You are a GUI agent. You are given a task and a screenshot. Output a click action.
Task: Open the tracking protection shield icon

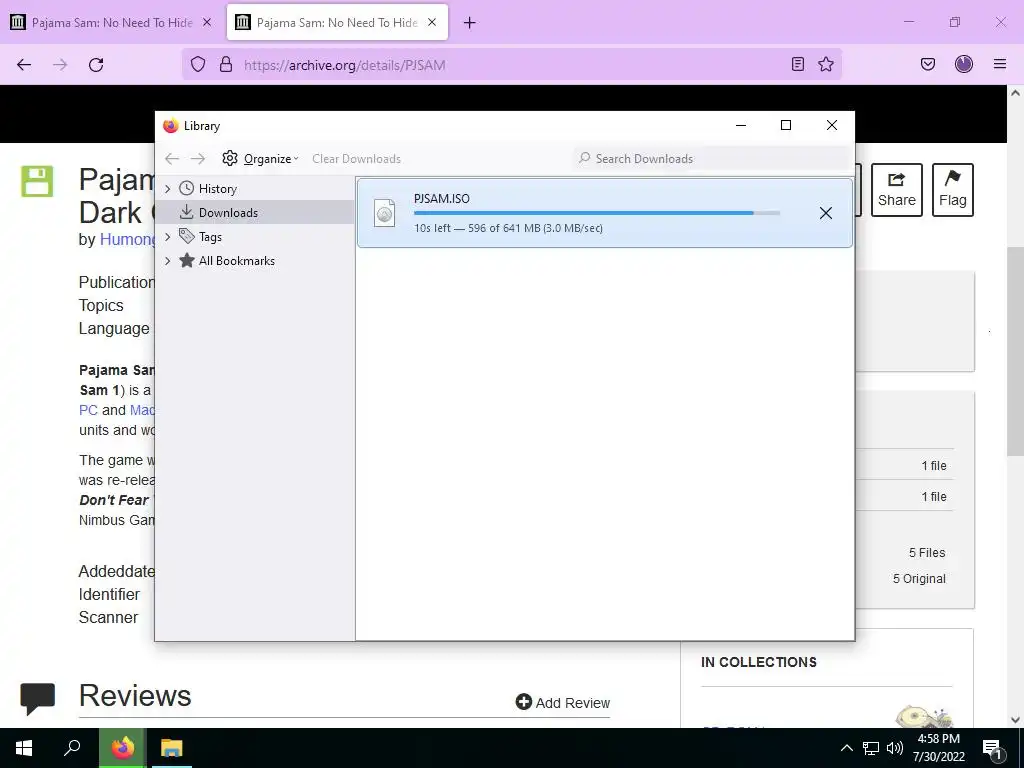coord(198,64)
